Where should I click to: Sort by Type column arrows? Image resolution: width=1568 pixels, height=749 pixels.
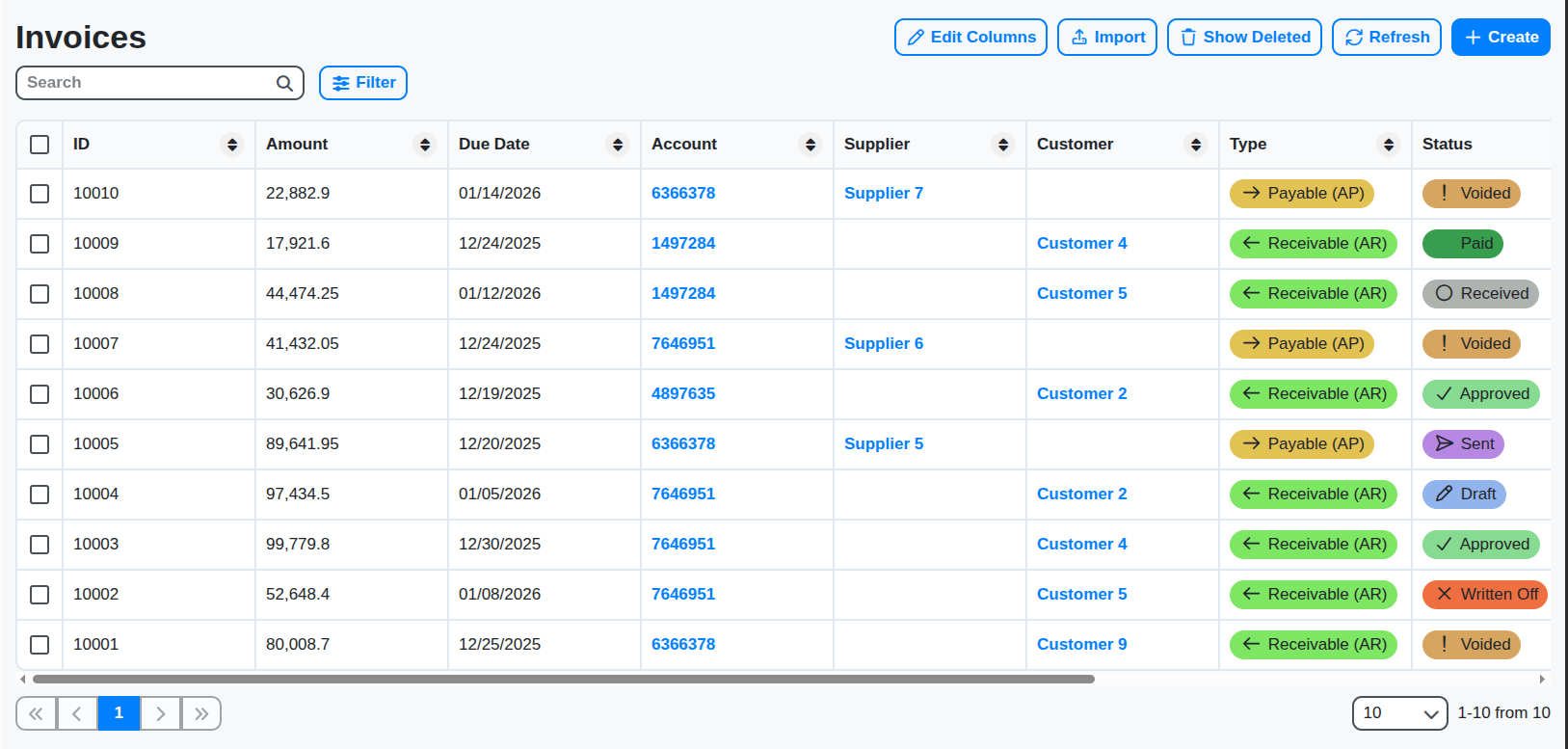[1389, 145]
